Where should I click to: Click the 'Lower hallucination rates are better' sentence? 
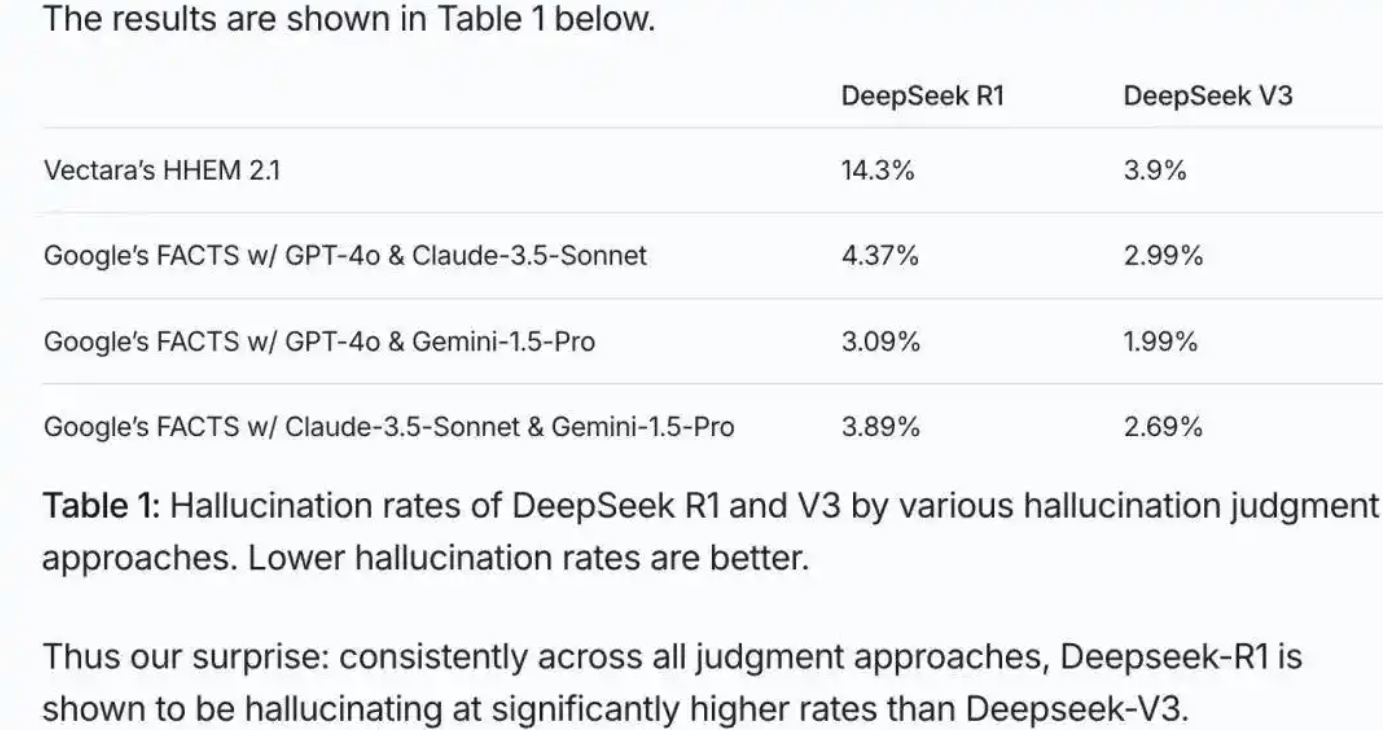[x=527, y=557]
